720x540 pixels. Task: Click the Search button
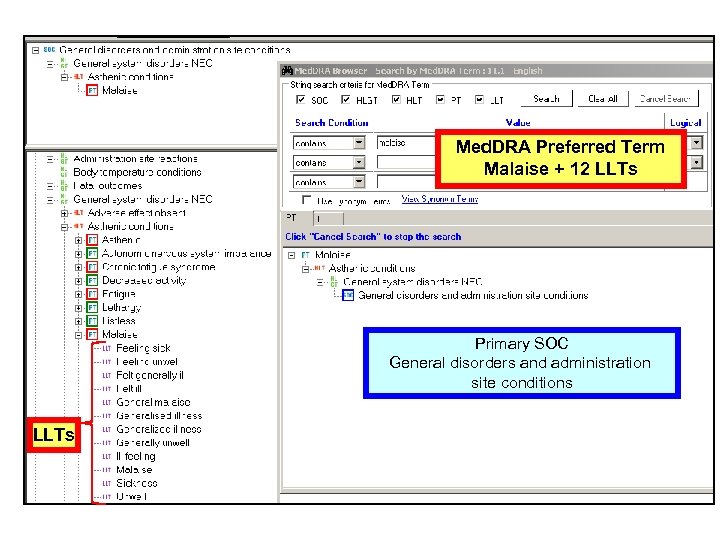point(546,99)
